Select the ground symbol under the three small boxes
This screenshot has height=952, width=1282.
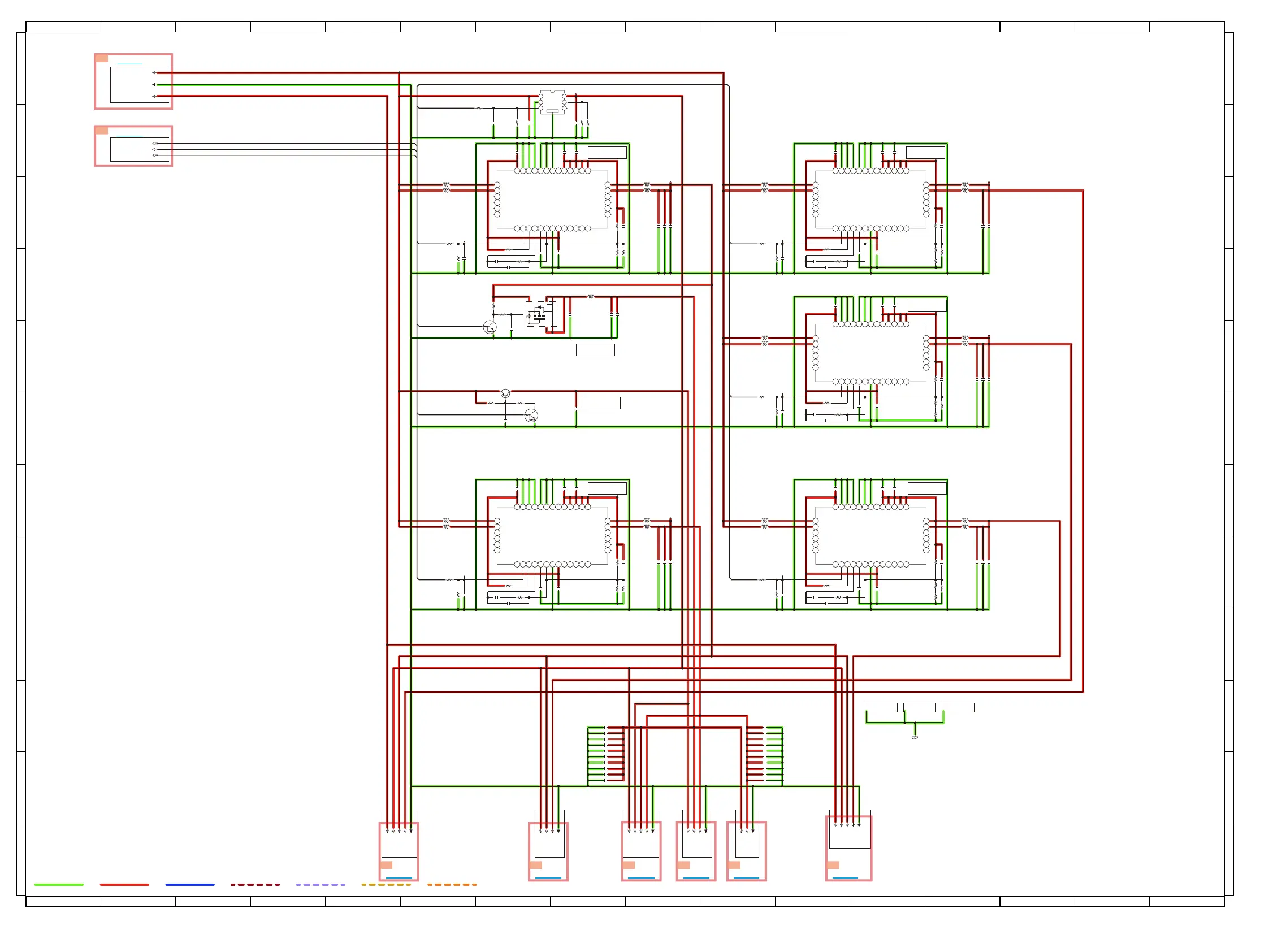[915, 738]
